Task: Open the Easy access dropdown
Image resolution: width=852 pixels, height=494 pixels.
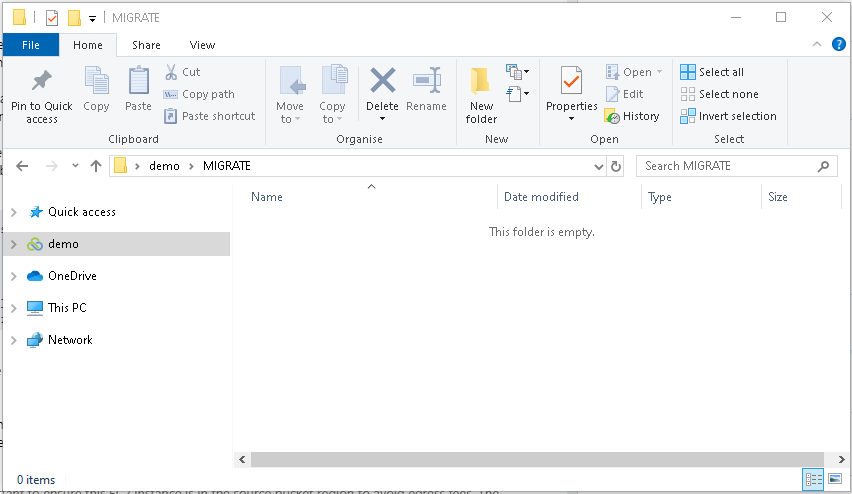Action: [517, 93]
